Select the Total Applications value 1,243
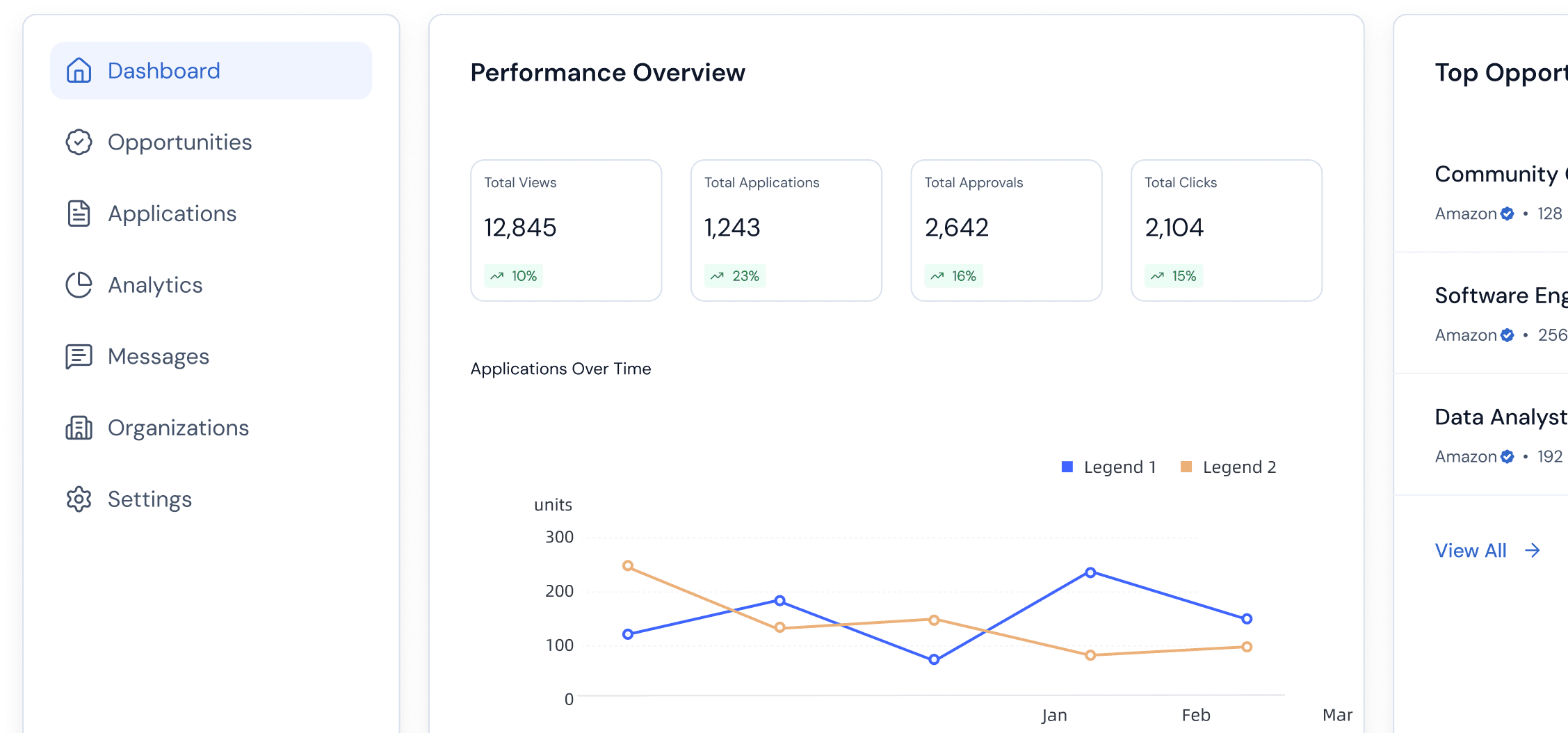Viewport: 1568px width, 733px height. 732,227
